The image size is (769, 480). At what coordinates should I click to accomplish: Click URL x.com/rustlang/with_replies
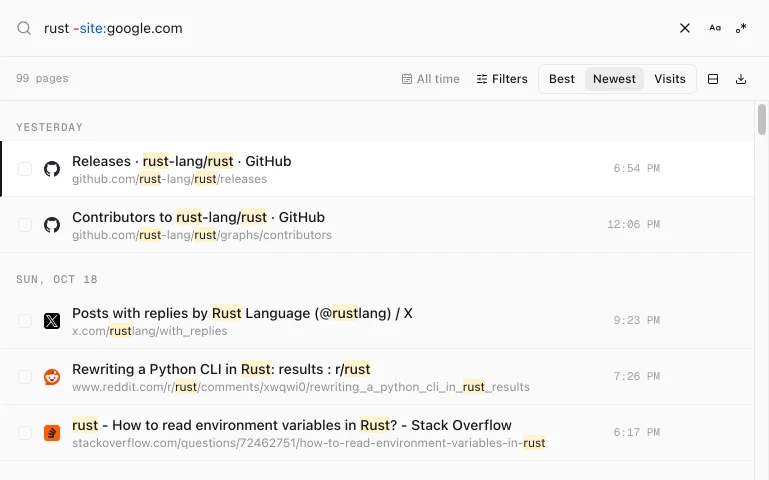tap(150, 331)
